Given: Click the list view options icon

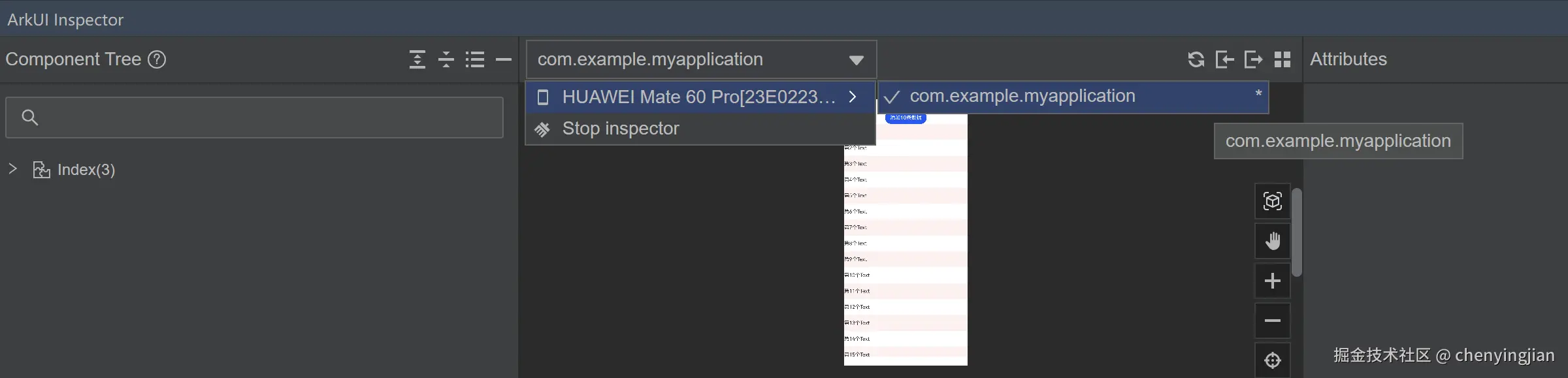Looking at the screenshot, I should [475, 59].
